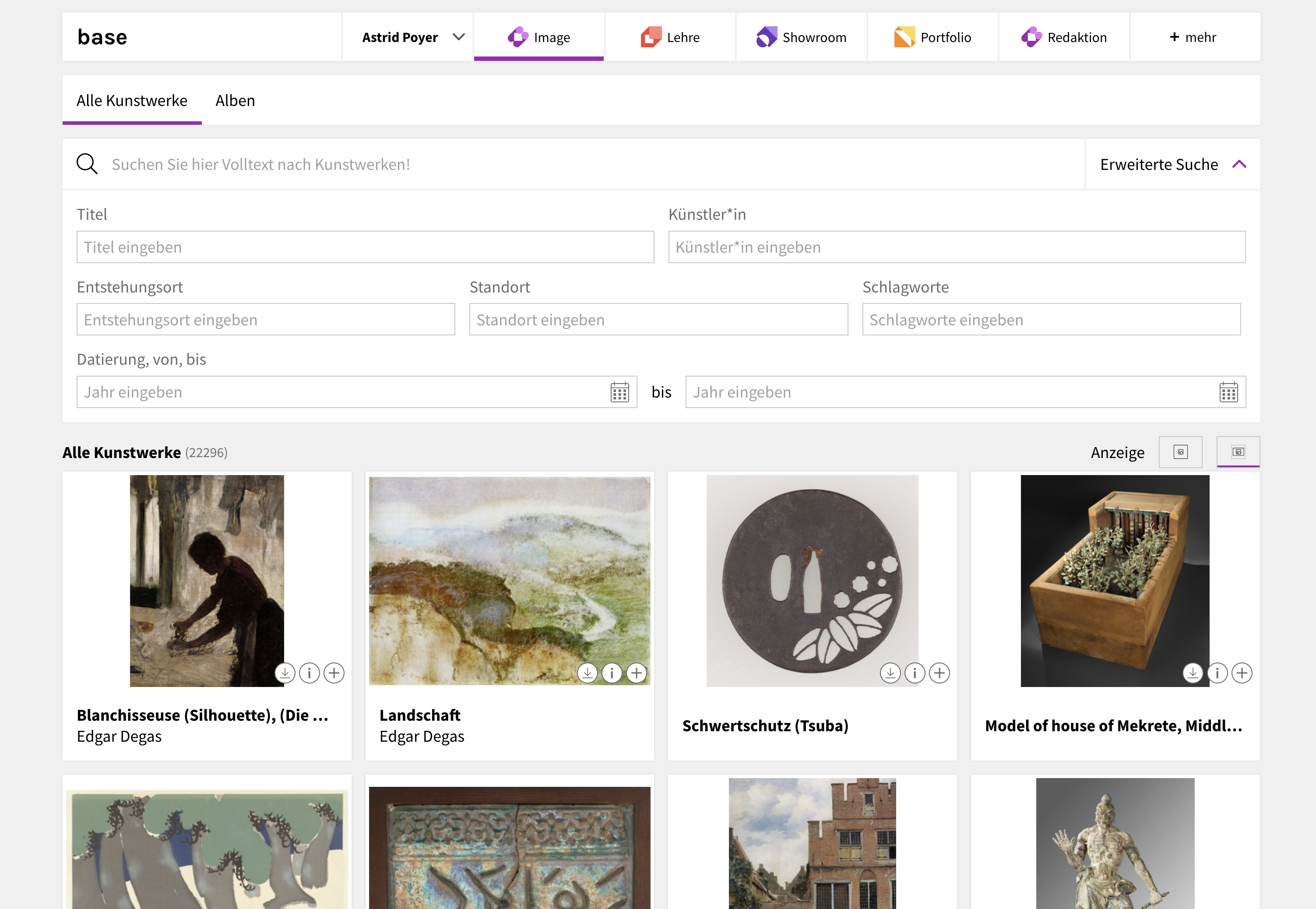Go to the Lehre module
The height and width of the screenshot is (909, 1316).
[x=670, y=37]
